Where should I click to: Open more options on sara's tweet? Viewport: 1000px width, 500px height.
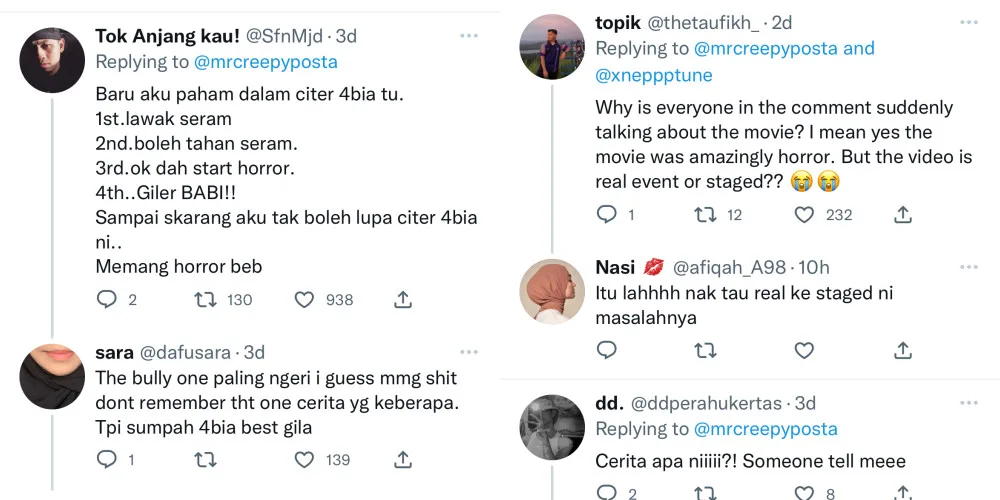pos(469,352)
